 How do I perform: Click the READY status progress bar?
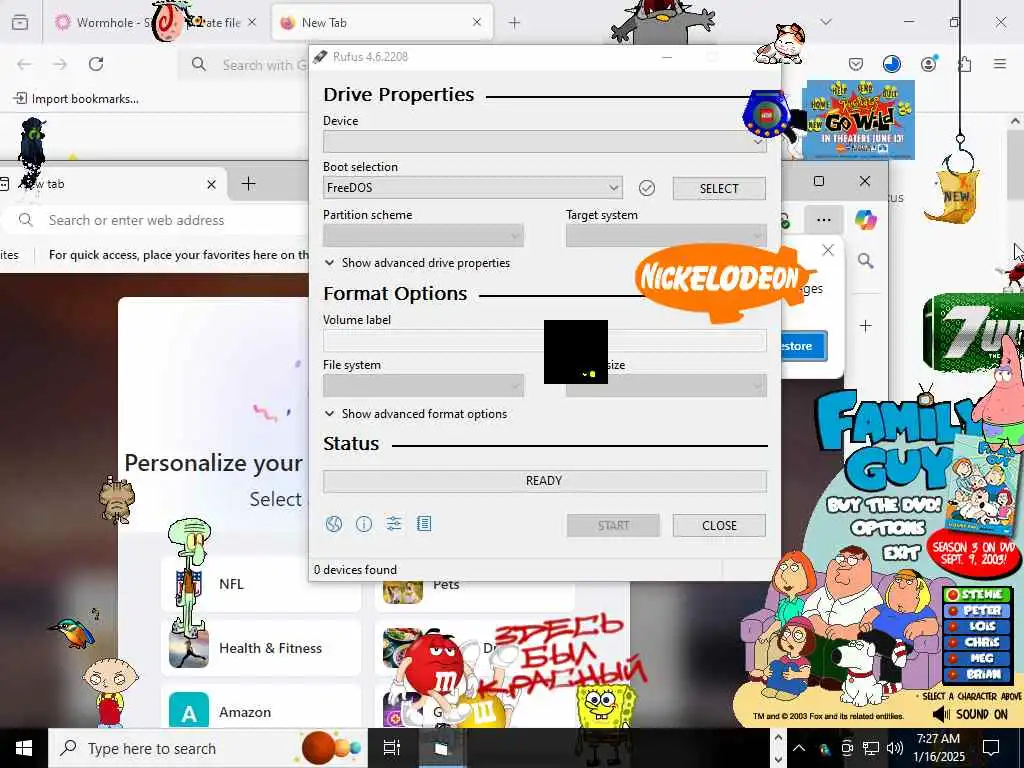pos(545,481)
